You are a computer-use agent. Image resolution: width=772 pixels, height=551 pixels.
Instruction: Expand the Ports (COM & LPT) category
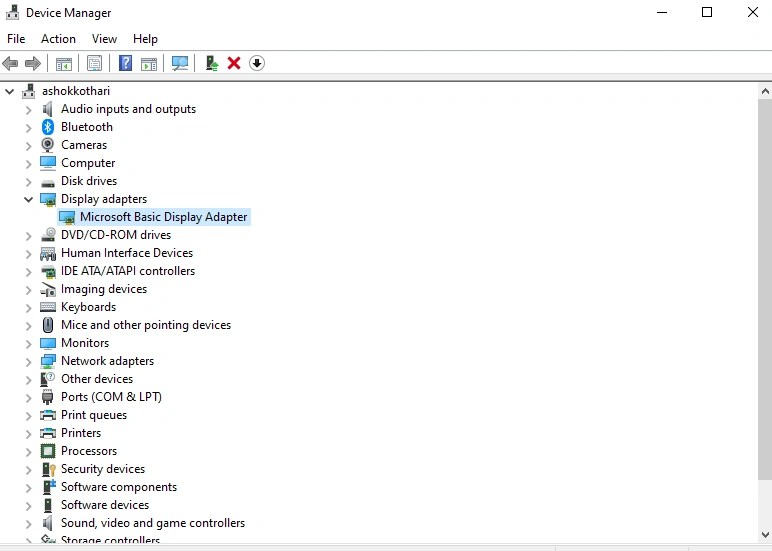coord(29,397)
